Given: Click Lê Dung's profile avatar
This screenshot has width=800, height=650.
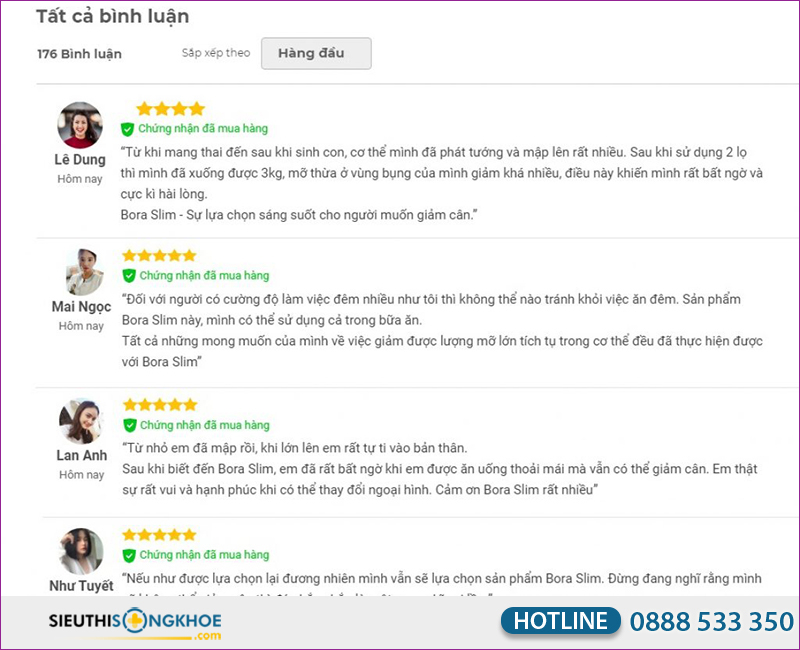Looking at the screenshot, I should pos(80,123).
